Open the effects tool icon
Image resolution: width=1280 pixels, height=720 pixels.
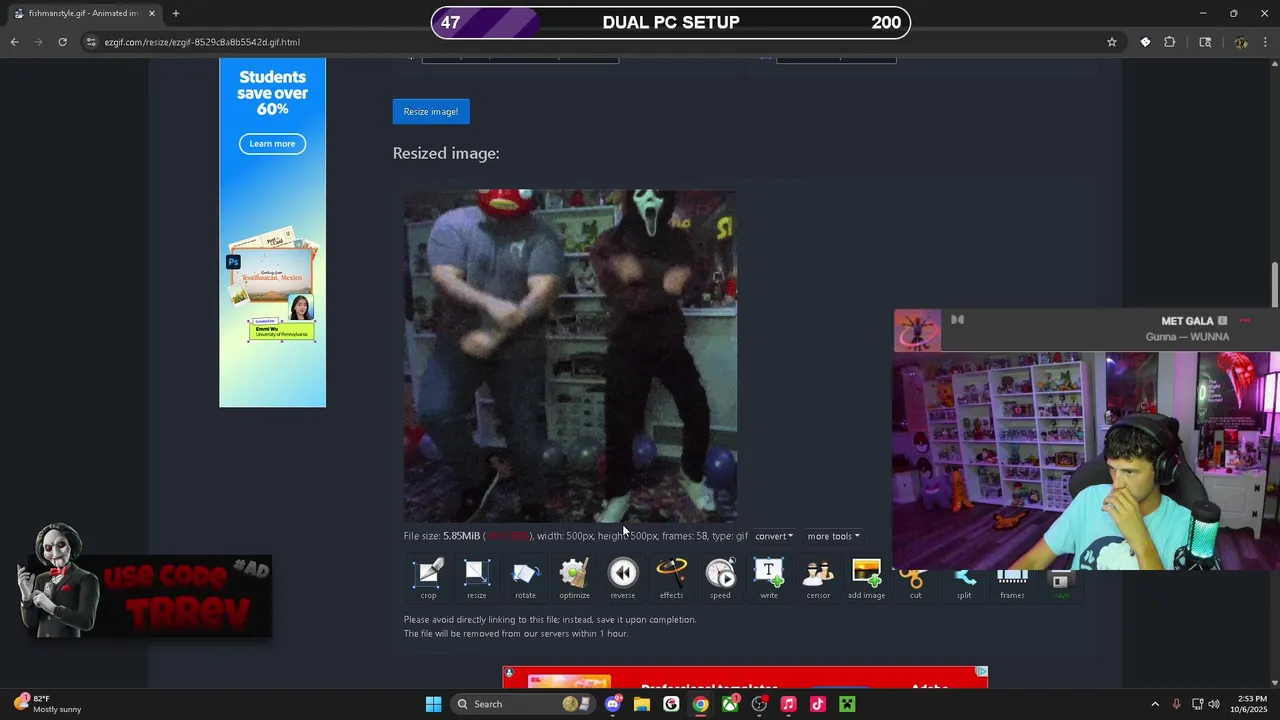click(x=671, y=579)
